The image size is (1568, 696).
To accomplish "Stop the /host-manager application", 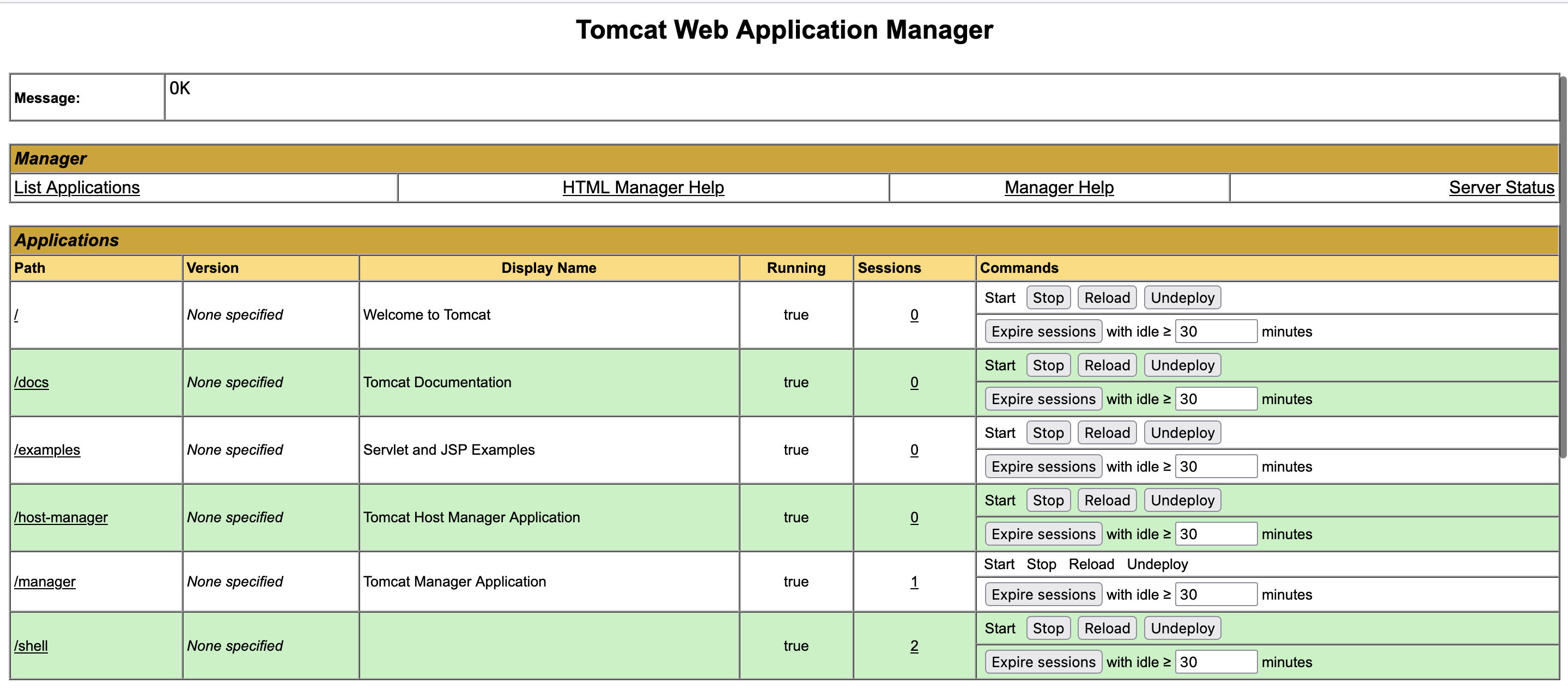I will click(1048, 500).
